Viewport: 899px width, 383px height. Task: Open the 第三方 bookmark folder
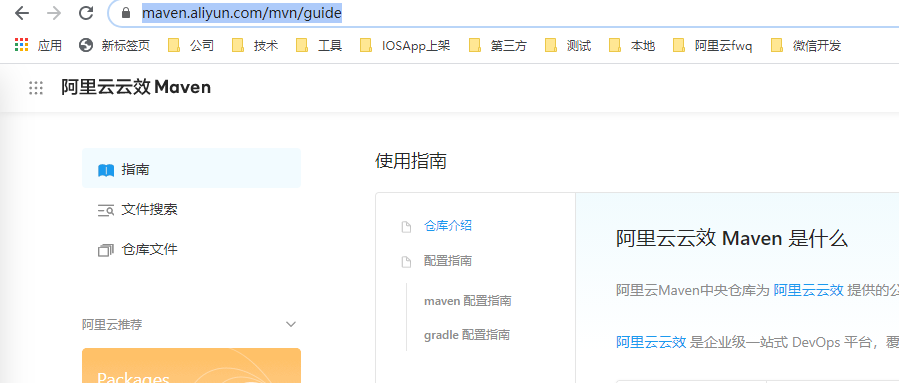coord(497,45)
